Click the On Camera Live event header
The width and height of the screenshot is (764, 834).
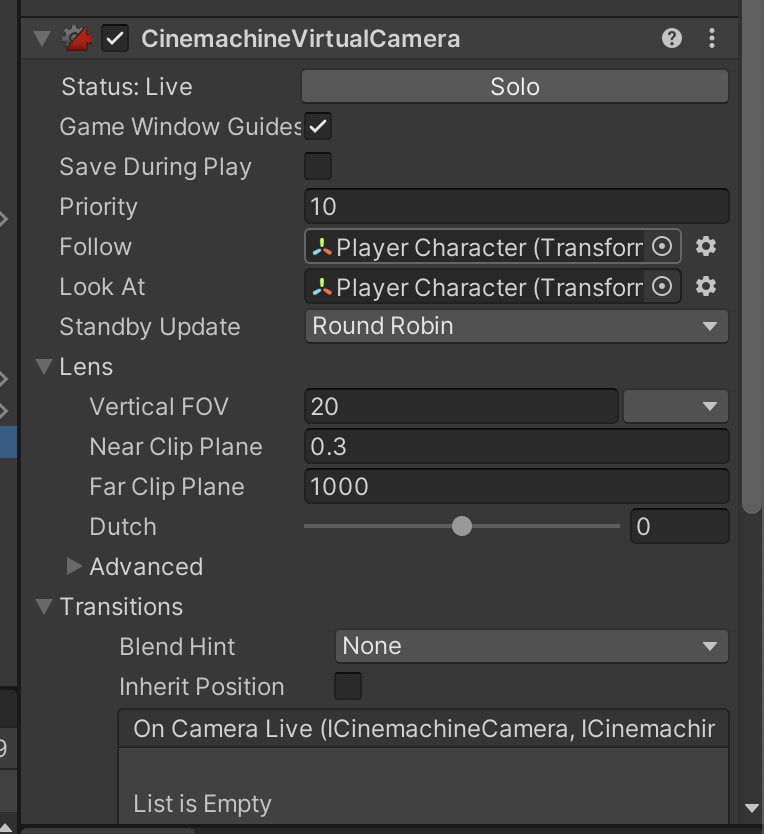click(x=423, y=729)
